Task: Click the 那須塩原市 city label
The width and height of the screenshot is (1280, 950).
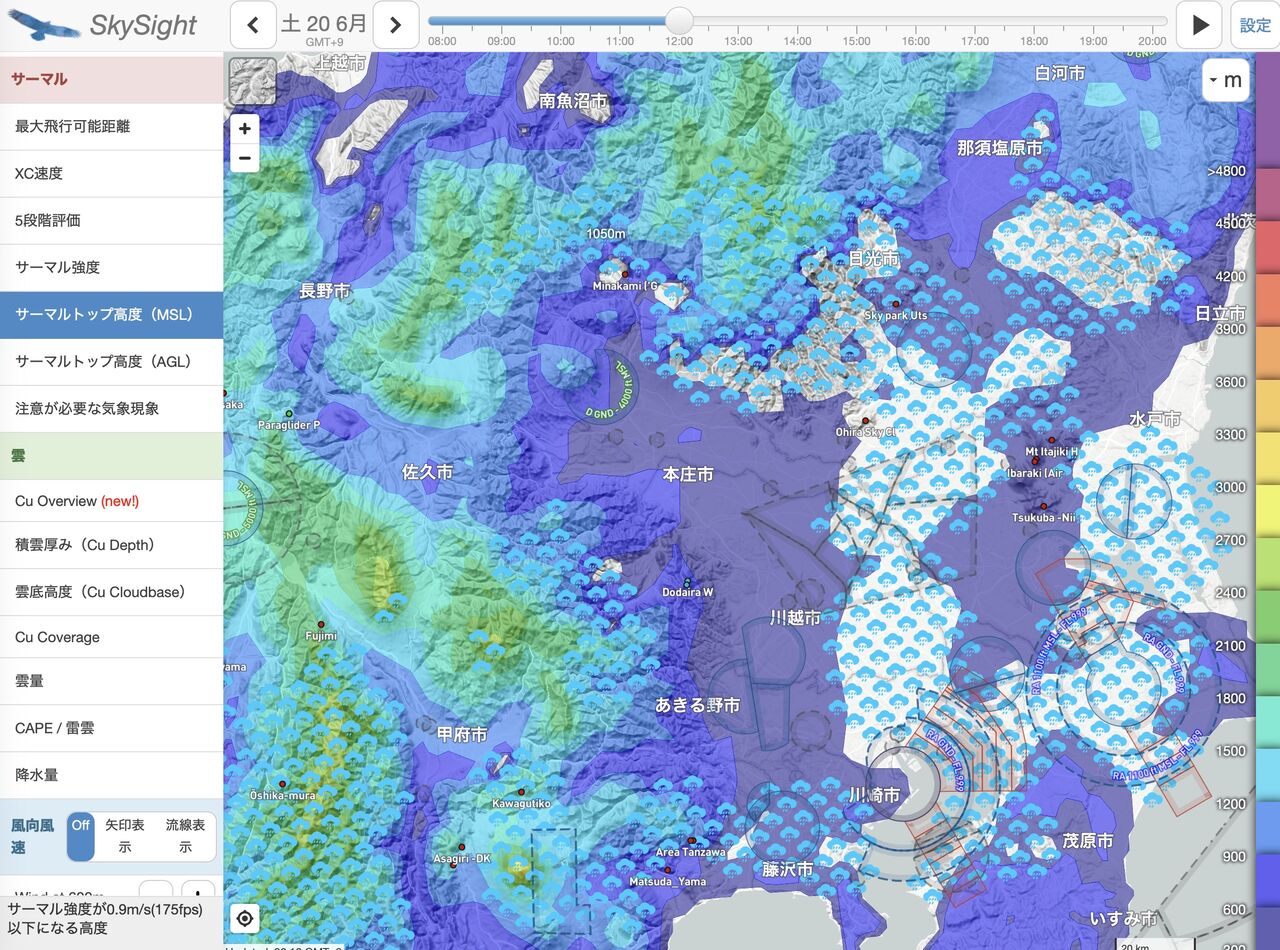Action: [999, 148]
